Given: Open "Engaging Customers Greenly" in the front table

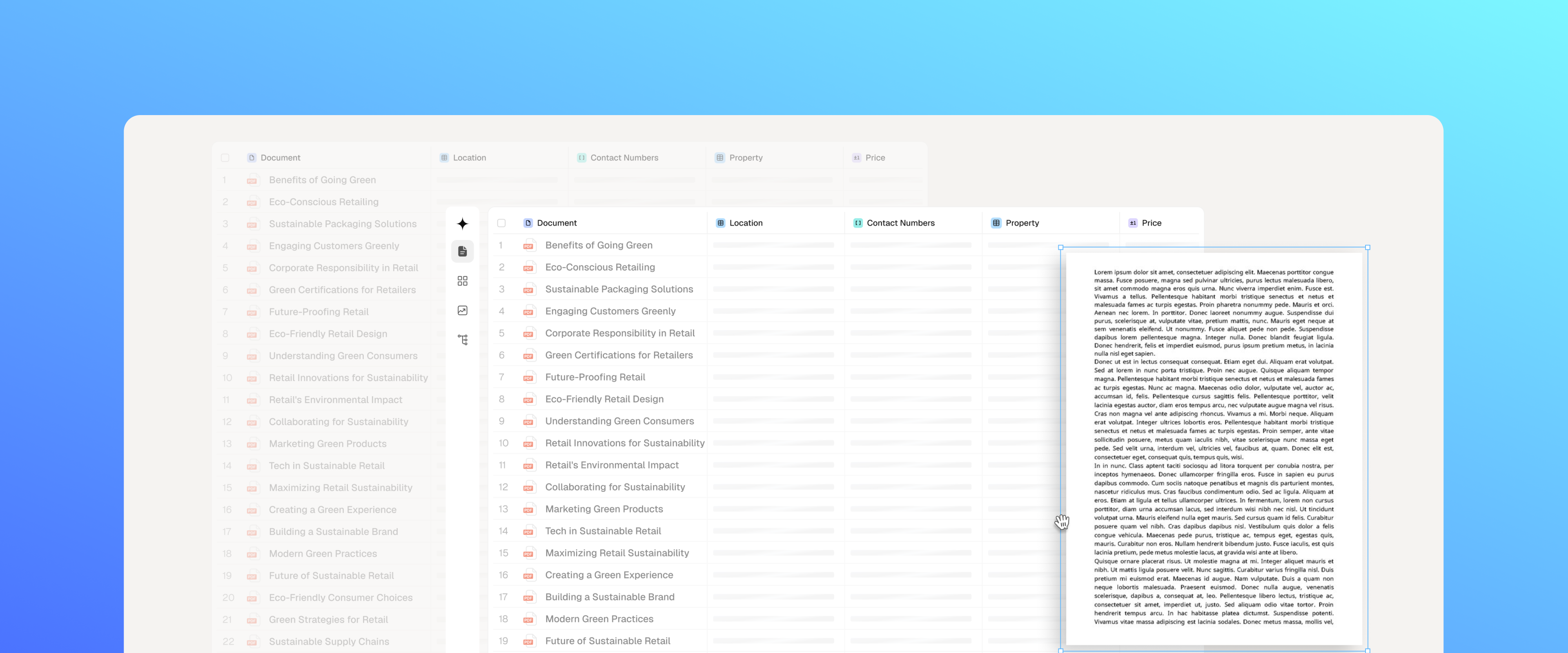Looking at the screenshot, I should pyautogui.click(x=610, y=311).
